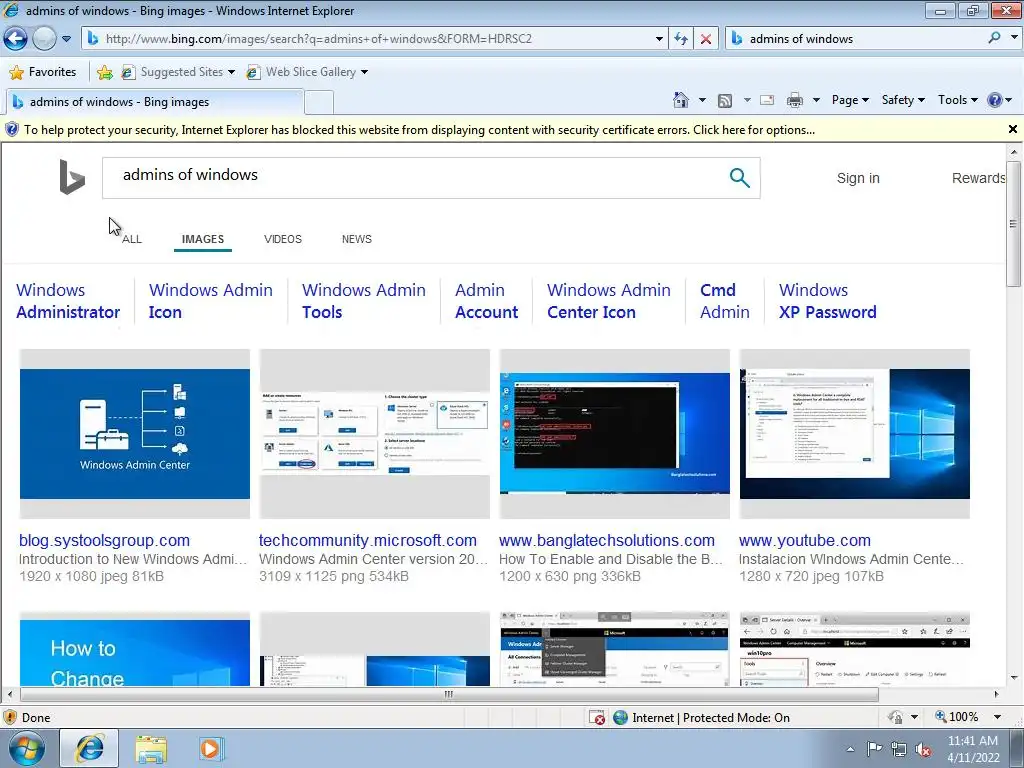Open the Safety menu
The width and height of the screenshot is (1024, 768).
coord(903,100)
